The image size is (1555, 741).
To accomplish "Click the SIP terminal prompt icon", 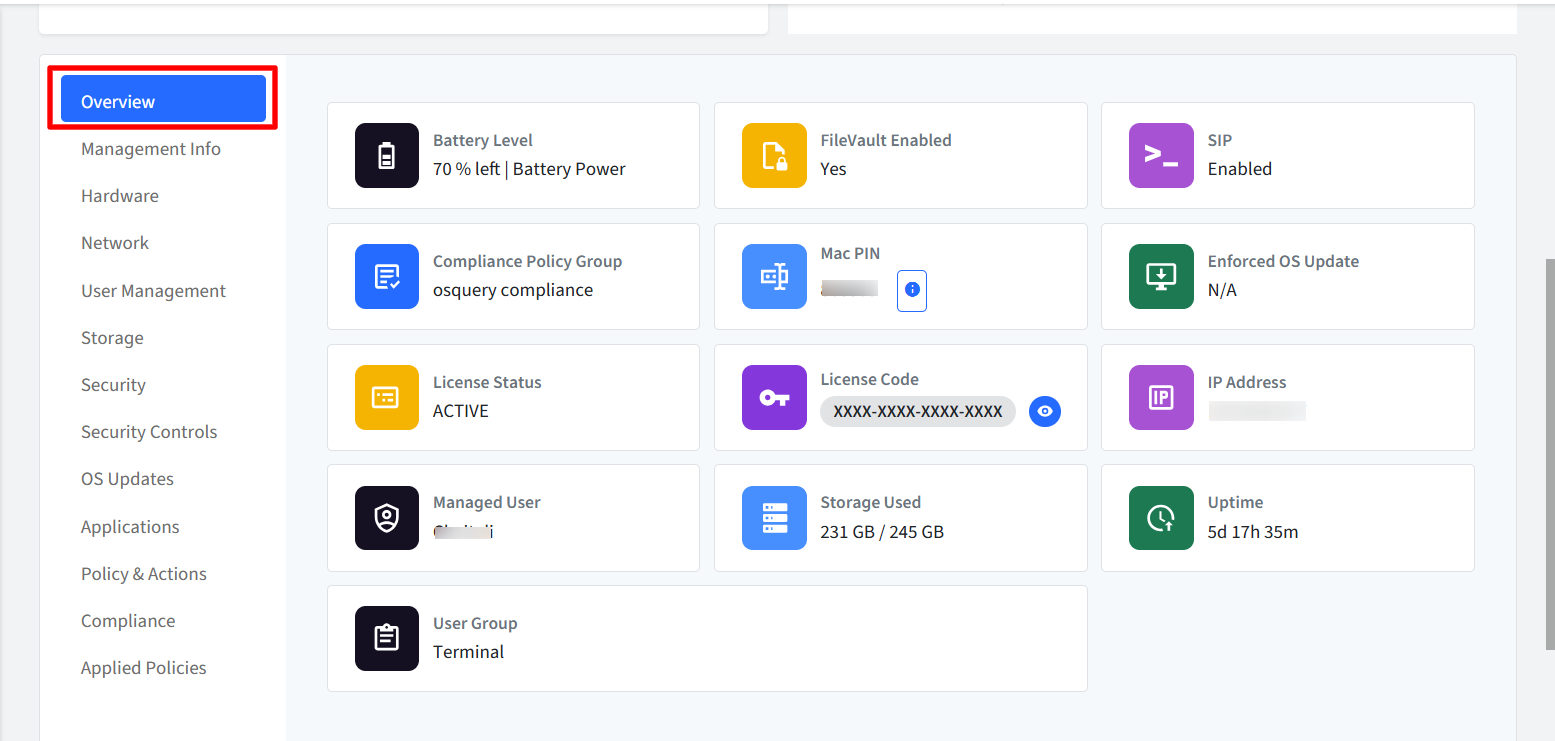I will 1161,155.
